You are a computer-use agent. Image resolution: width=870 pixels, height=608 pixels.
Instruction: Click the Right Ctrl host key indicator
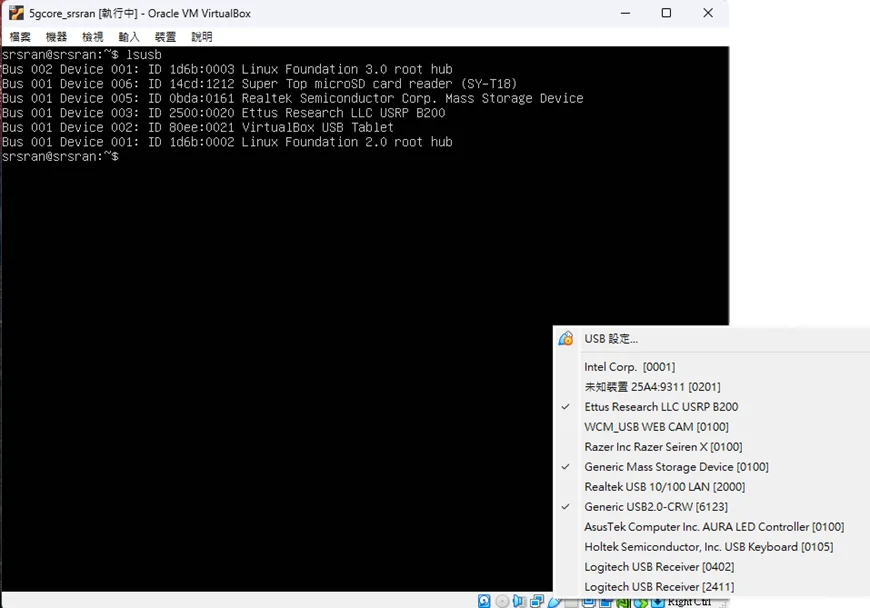point(689,602)
